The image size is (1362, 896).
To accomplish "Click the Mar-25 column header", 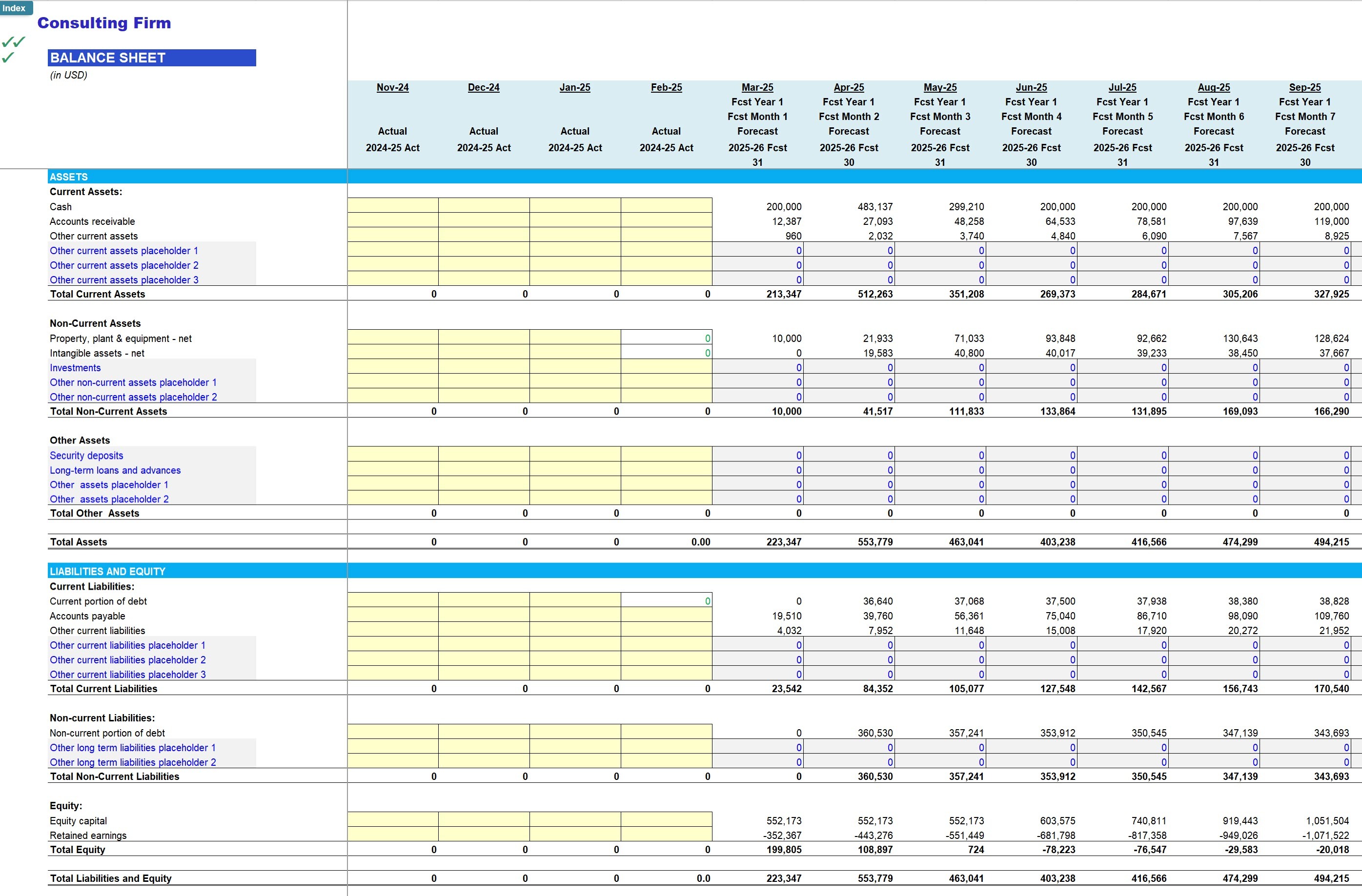I will [758, 87].
